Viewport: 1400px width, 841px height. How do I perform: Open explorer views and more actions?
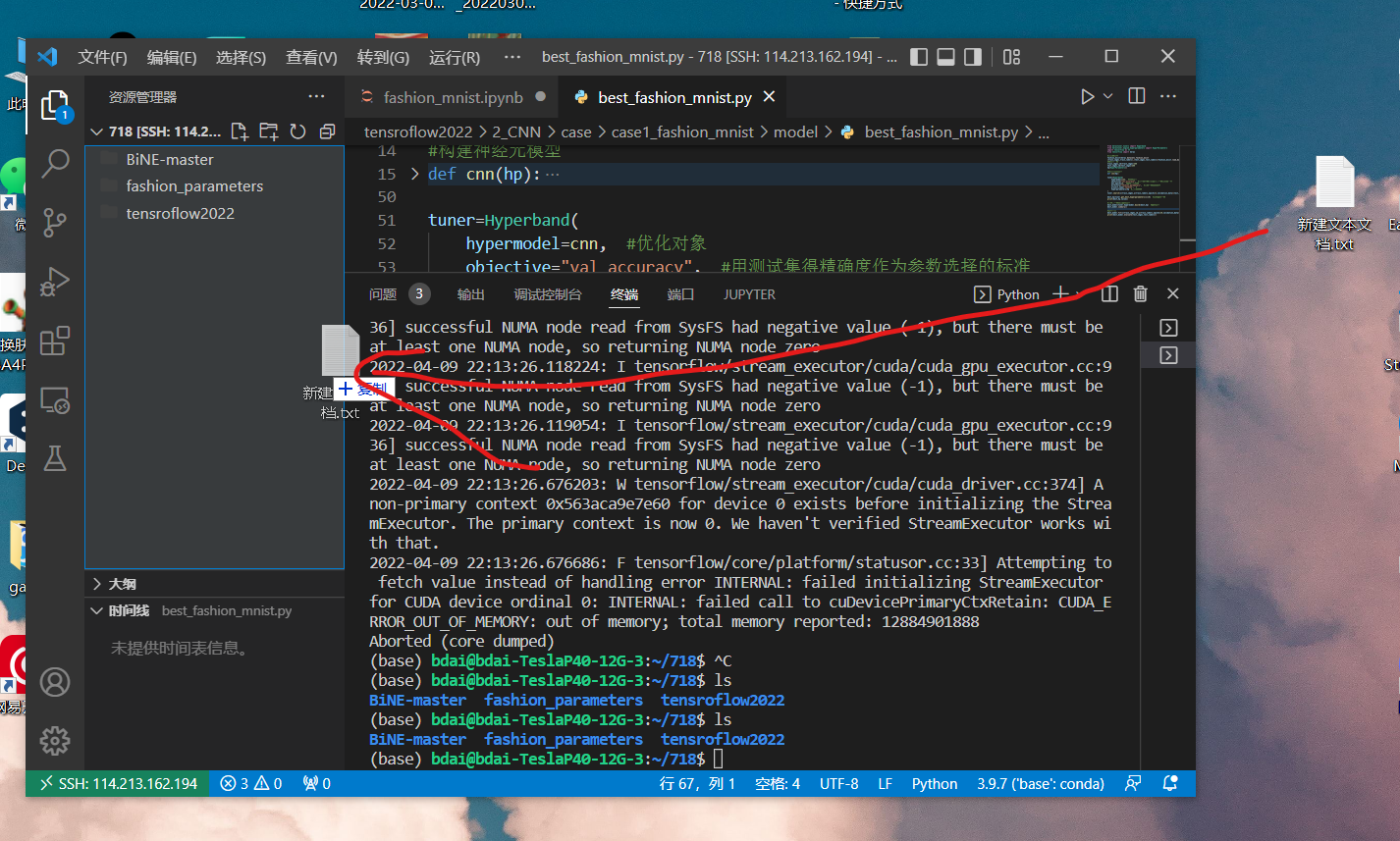click(x=316, y=96)
